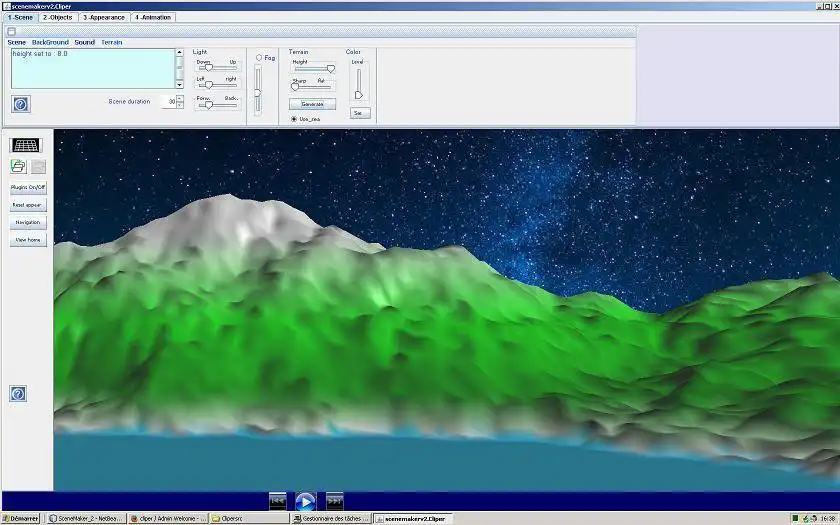This screenshot has width=840, height=525.
Task: Click the Scene duration value field
Action: tap(169, 102)
